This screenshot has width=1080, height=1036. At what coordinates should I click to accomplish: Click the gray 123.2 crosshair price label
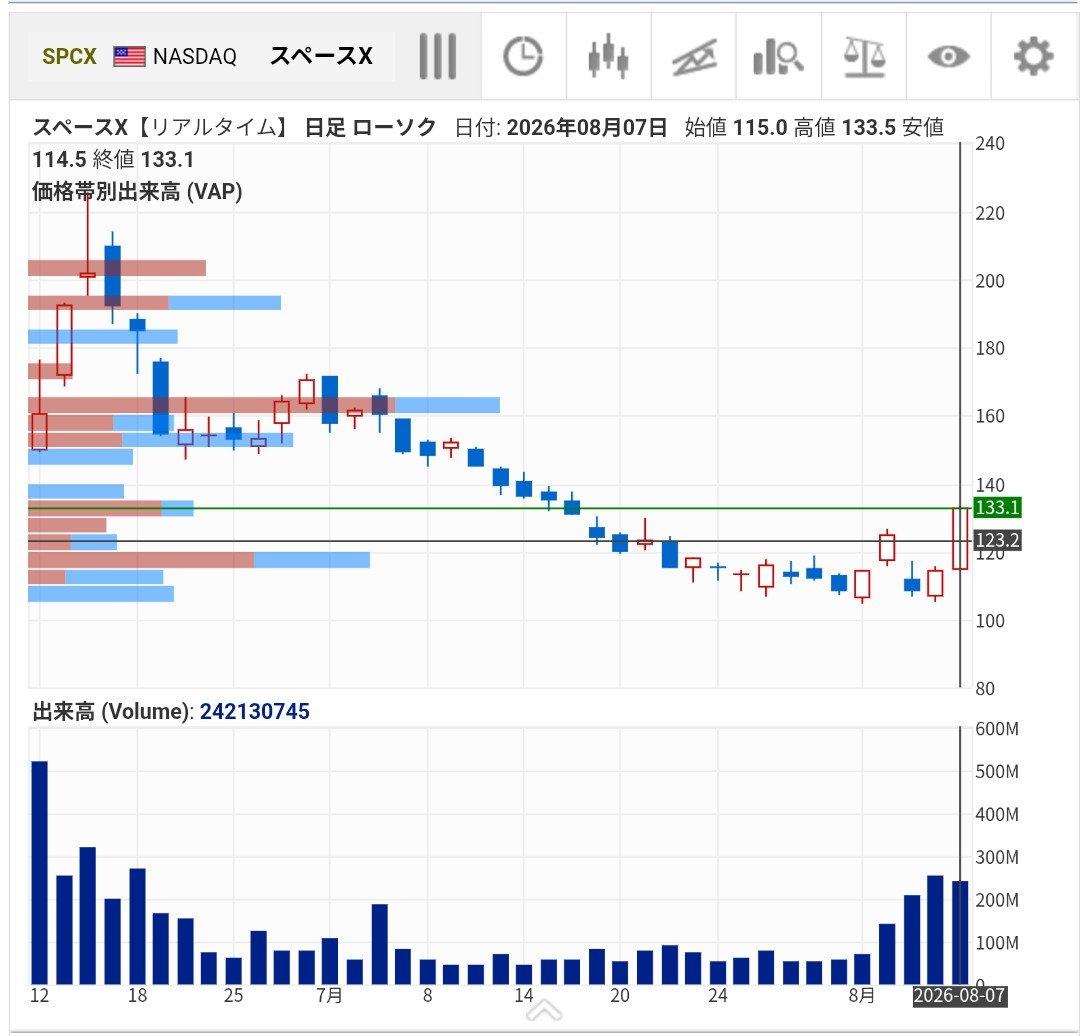[997, 540]
